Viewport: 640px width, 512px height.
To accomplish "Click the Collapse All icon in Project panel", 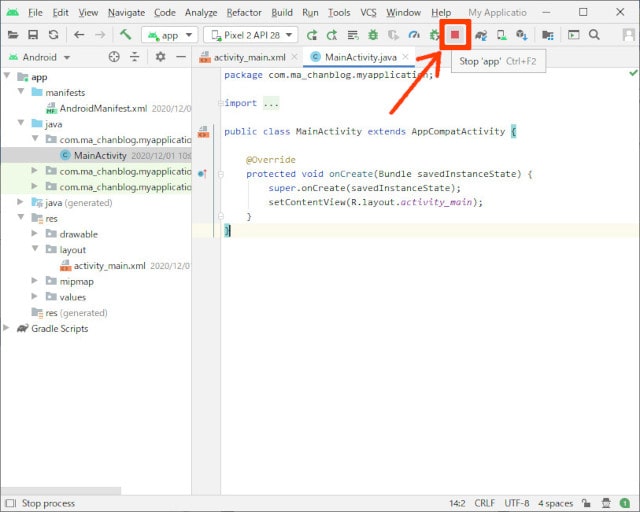I will (135, 57).
